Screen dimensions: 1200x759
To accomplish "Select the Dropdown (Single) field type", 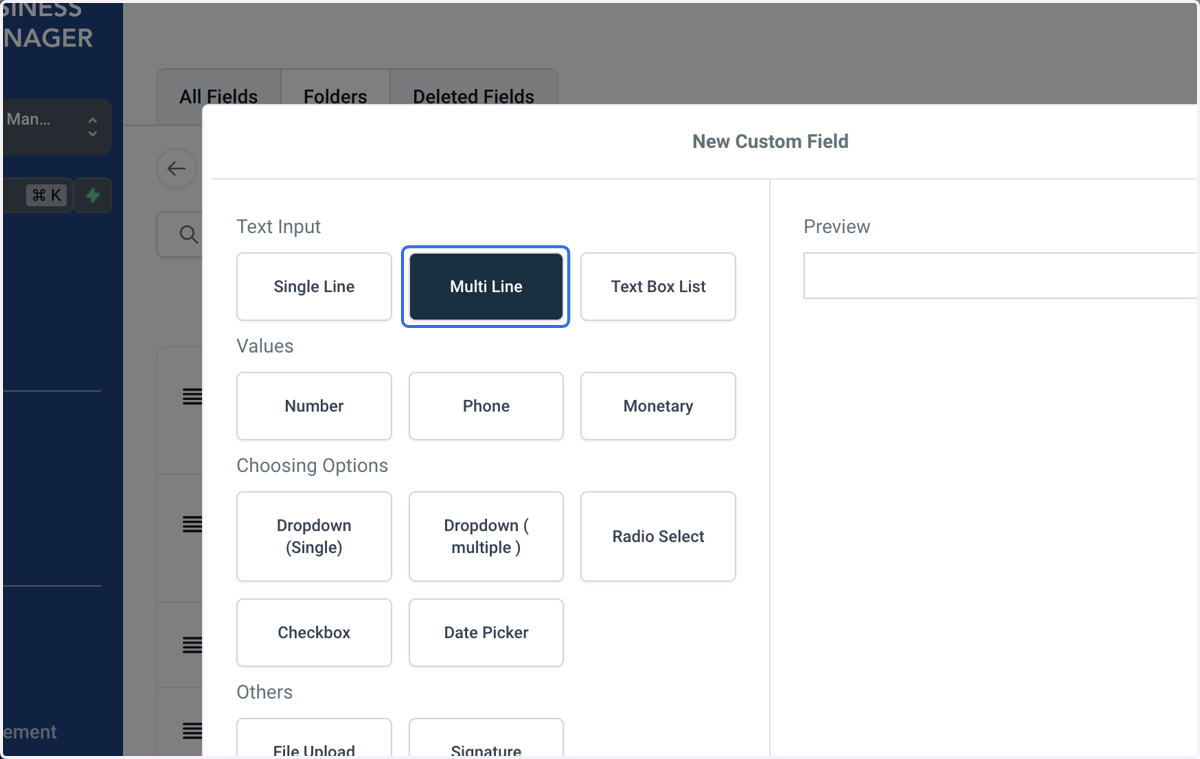I will click(x=314, y=536).
